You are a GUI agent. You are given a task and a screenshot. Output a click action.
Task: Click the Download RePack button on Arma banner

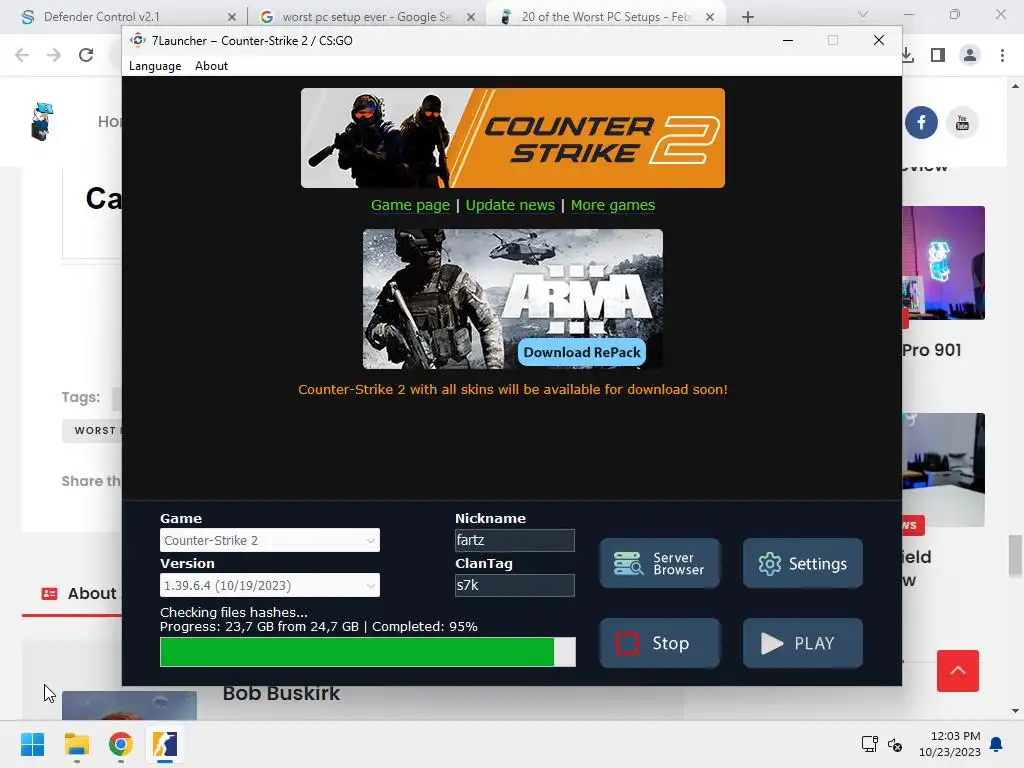tap(582, 353)
